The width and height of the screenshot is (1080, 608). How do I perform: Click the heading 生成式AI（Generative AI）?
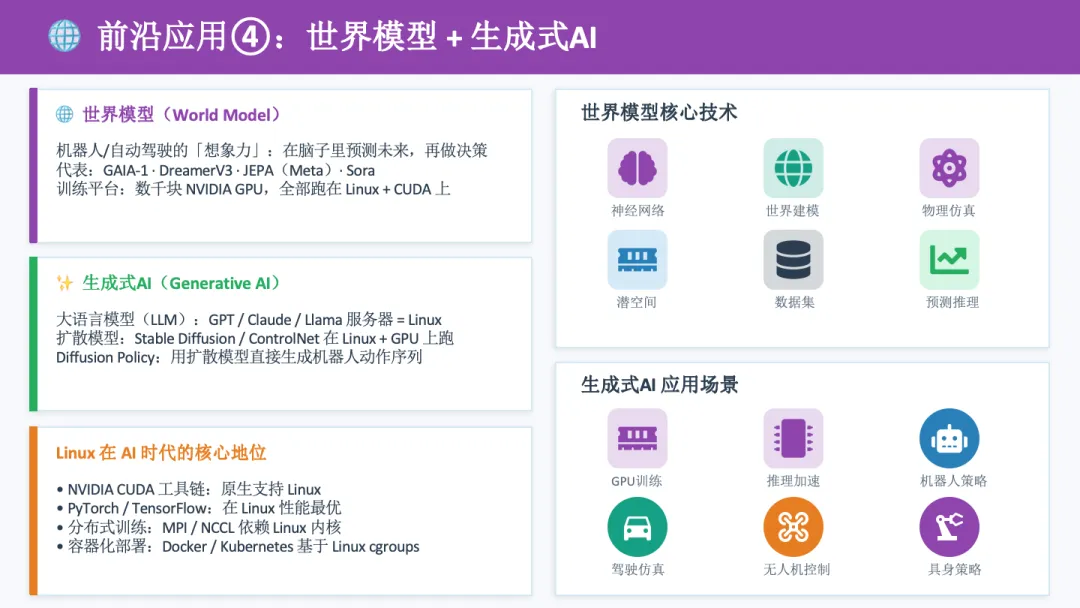181,283
